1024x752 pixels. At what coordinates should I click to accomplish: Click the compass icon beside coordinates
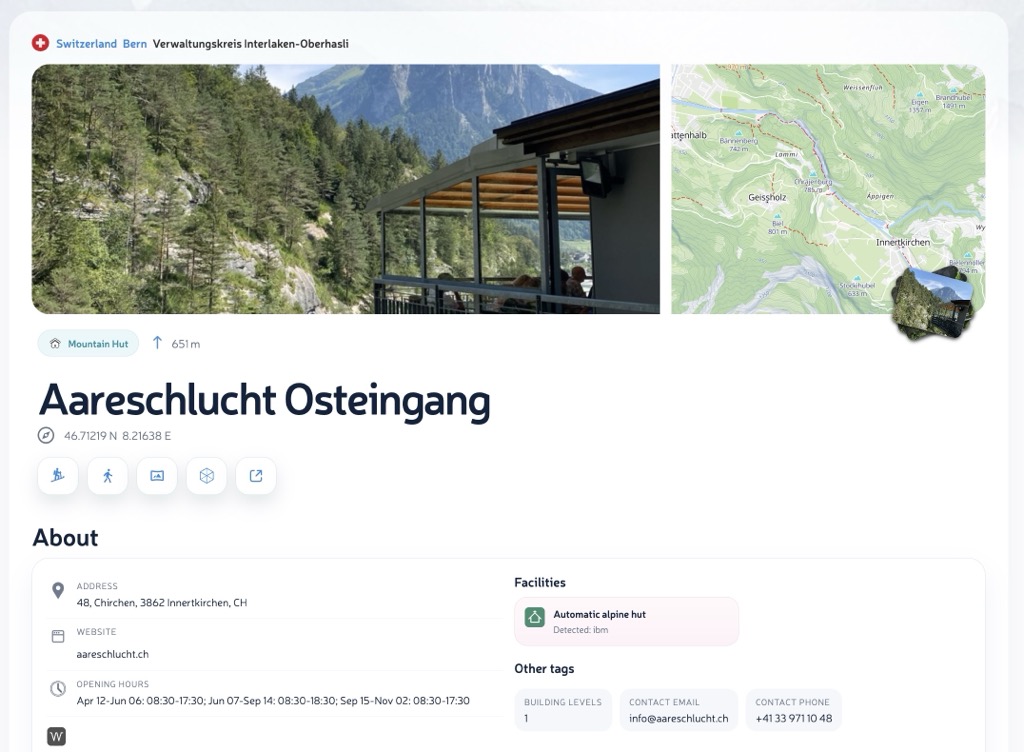click(46, 435)
